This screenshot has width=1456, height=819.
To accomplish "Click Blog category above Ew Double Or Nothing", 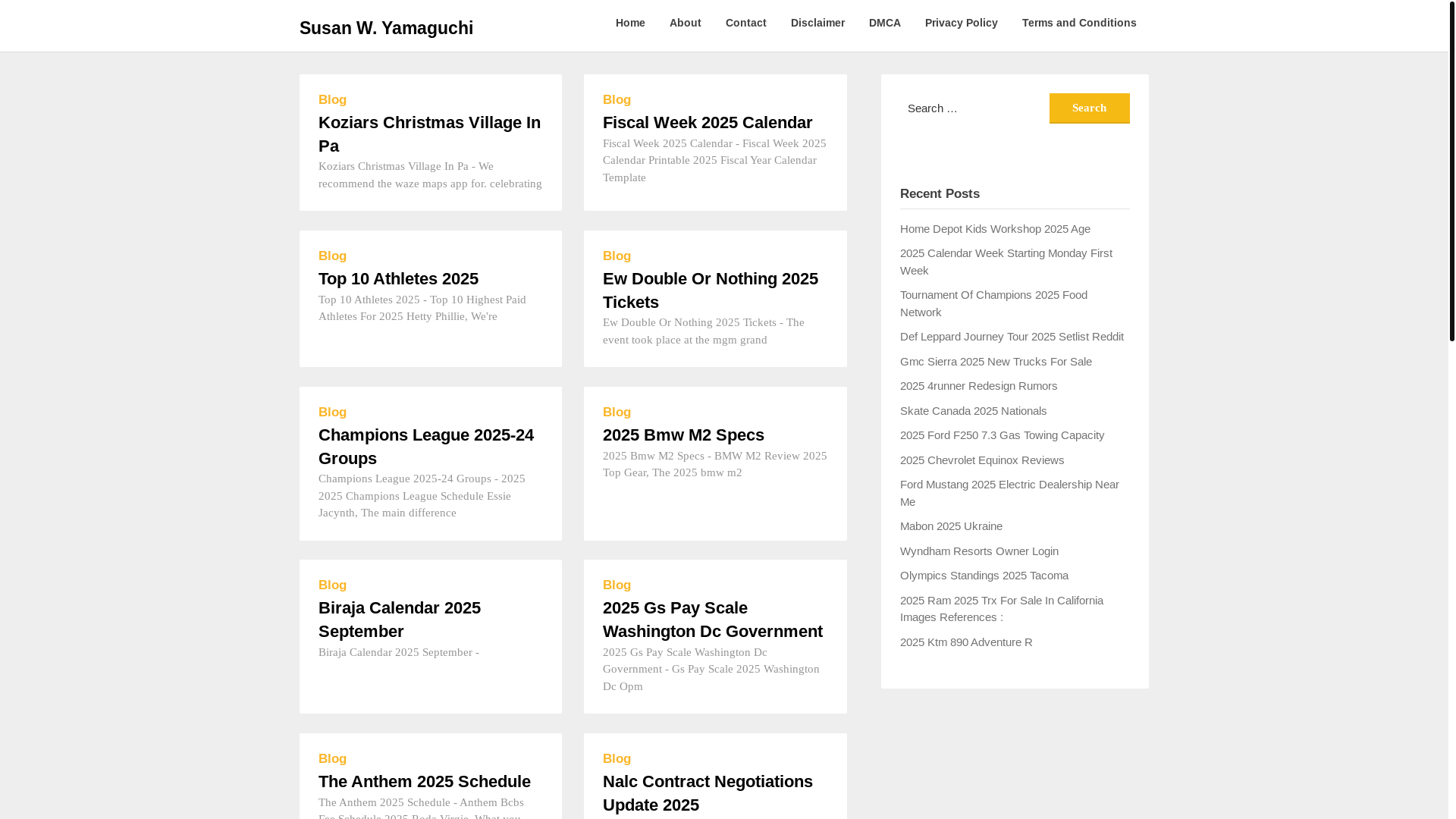I will click(617, 256).
